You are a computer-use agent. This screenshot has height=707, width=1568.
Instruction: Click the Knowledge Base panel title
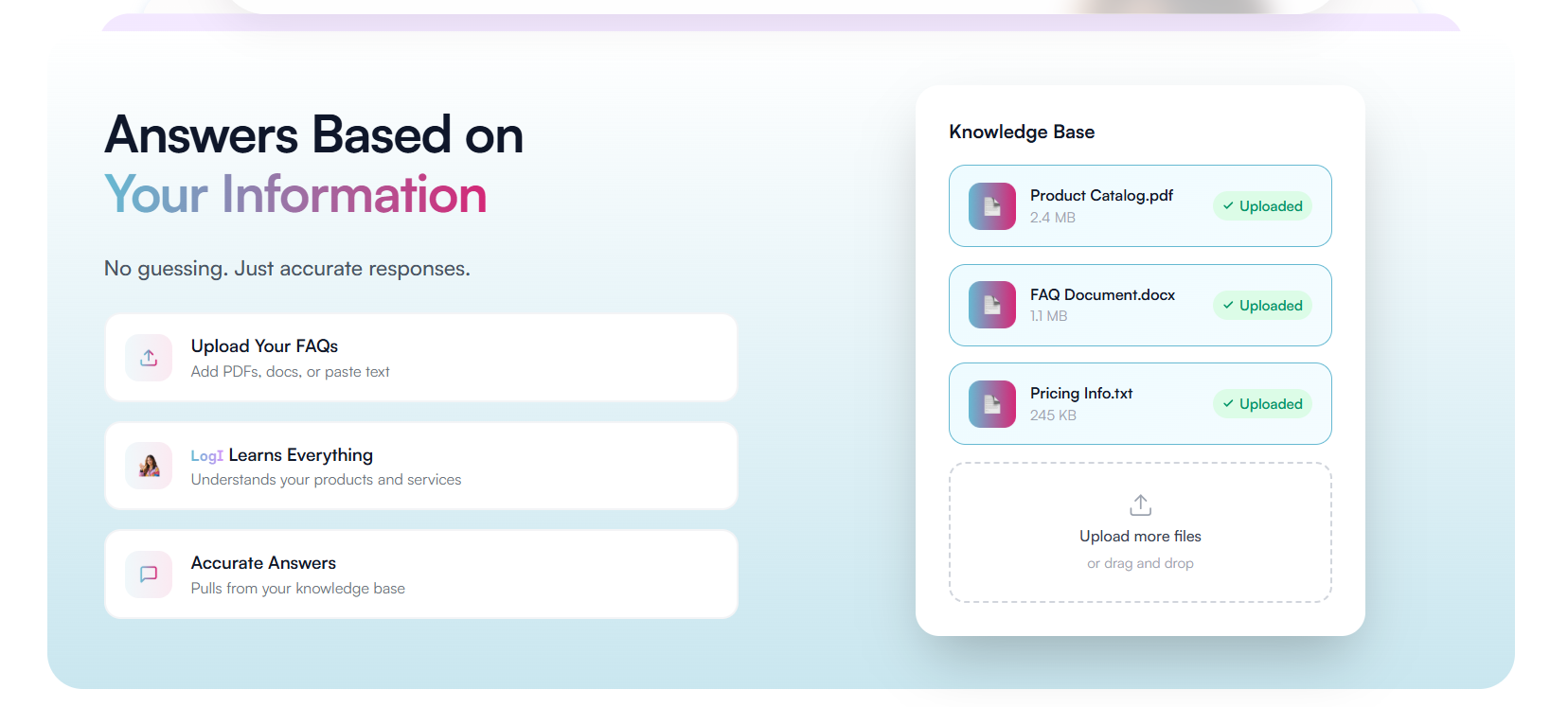tap(1022, 133)
